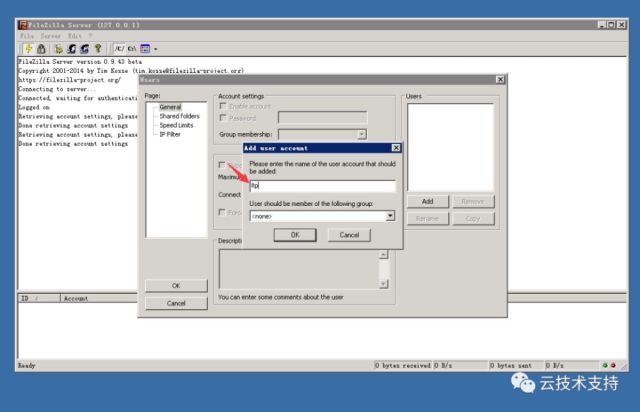
Task: Open the File menu
Action: coord(27,36)
